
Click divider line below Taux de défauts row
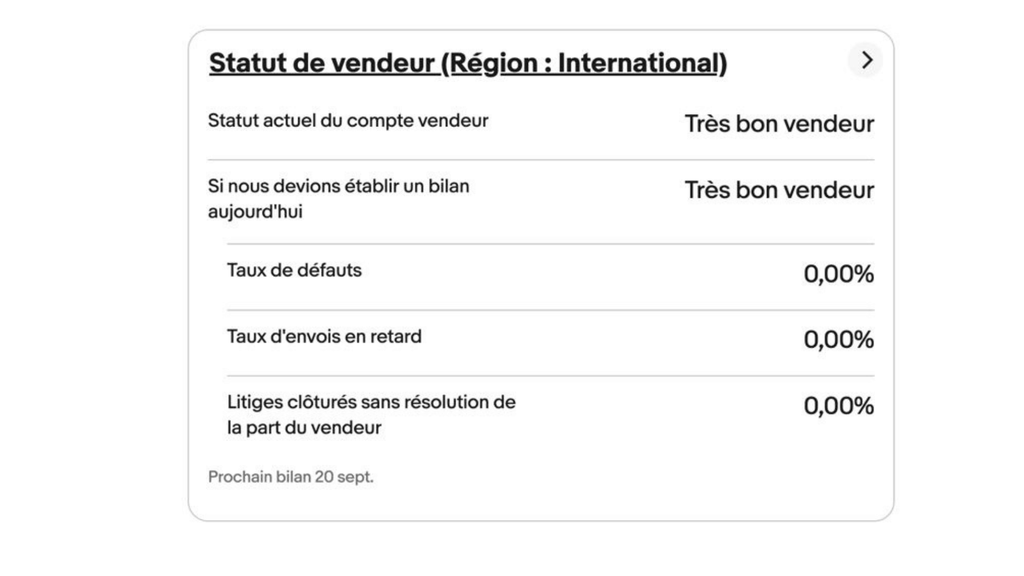click(x=550, y=310)
